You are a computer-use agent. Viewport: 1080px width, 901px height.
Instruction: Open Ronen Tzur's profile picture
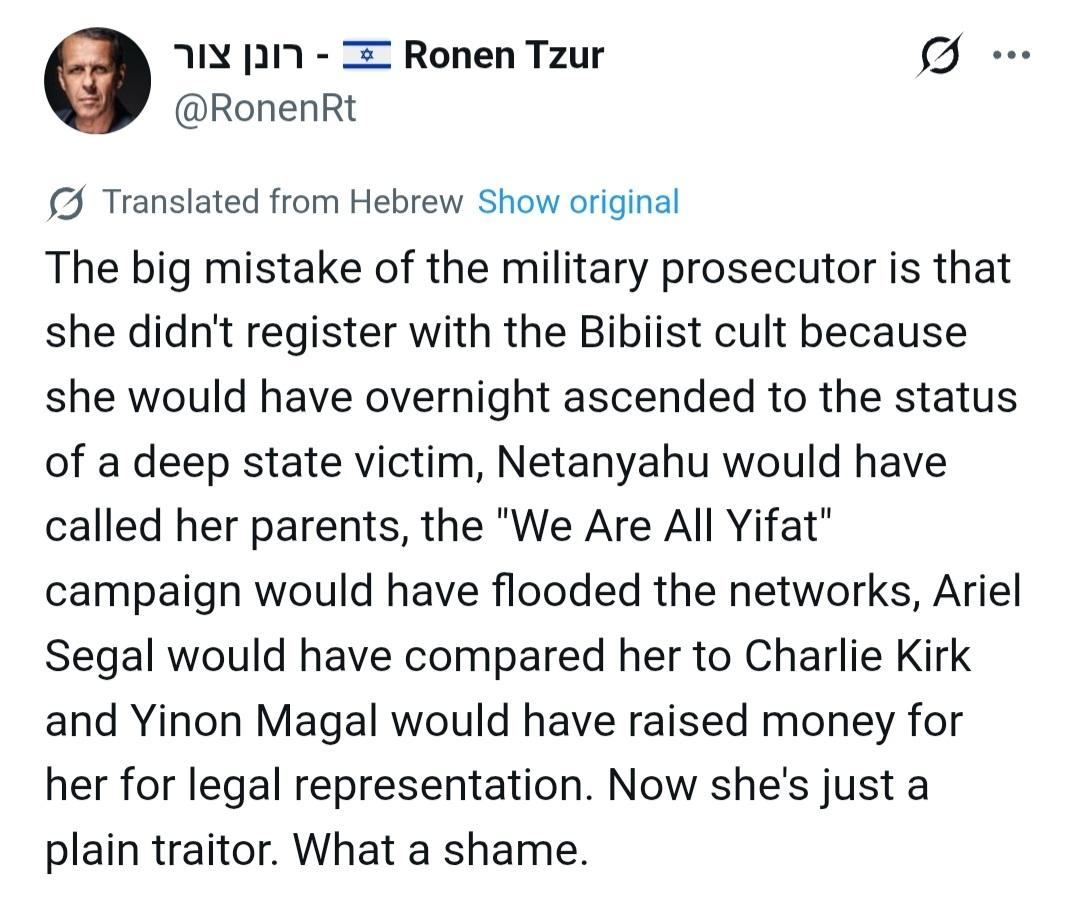click(x=97, y=81)
